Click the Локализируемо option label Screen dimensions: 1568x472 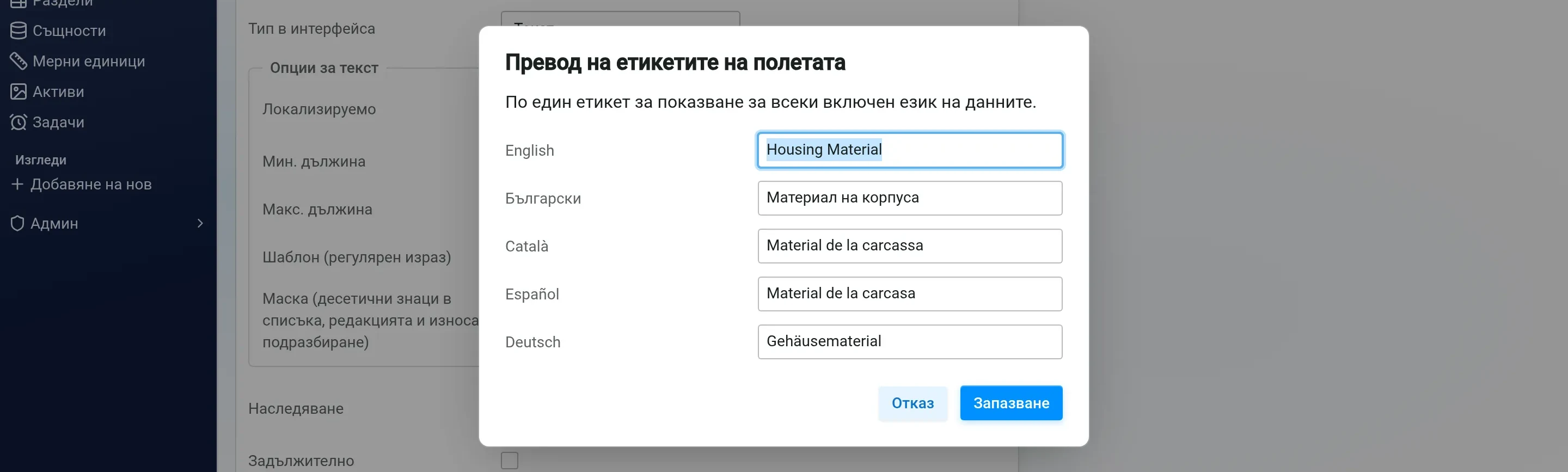point(319,109)
